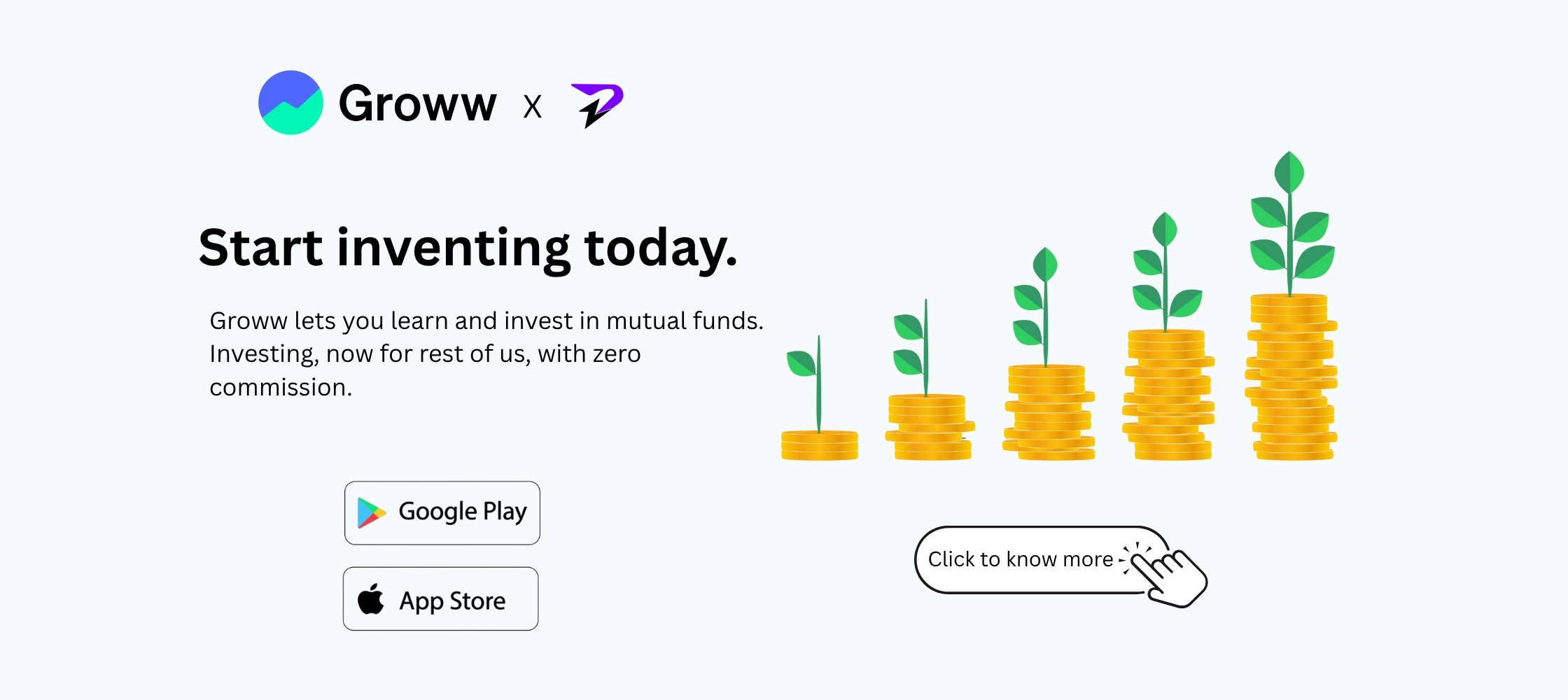
Task: Click the Apple logo icon
Action: click(x=371, y=599)
